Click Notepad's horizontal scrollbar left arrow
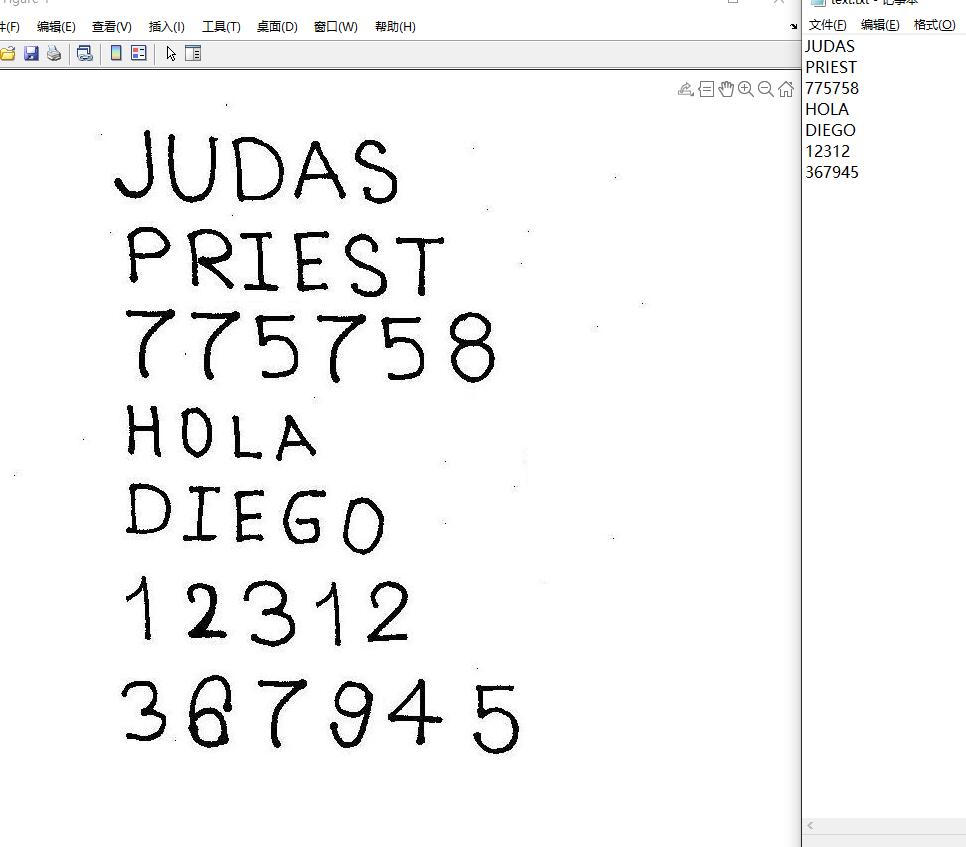 coord(810,826)
